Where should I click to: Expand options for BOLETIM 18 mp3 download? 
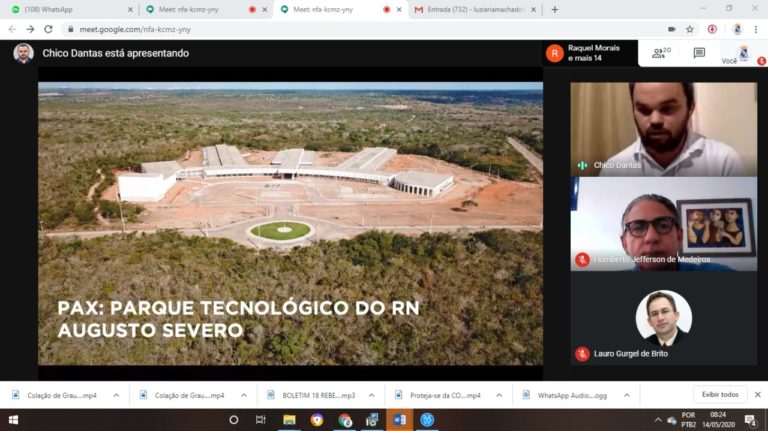371,395
